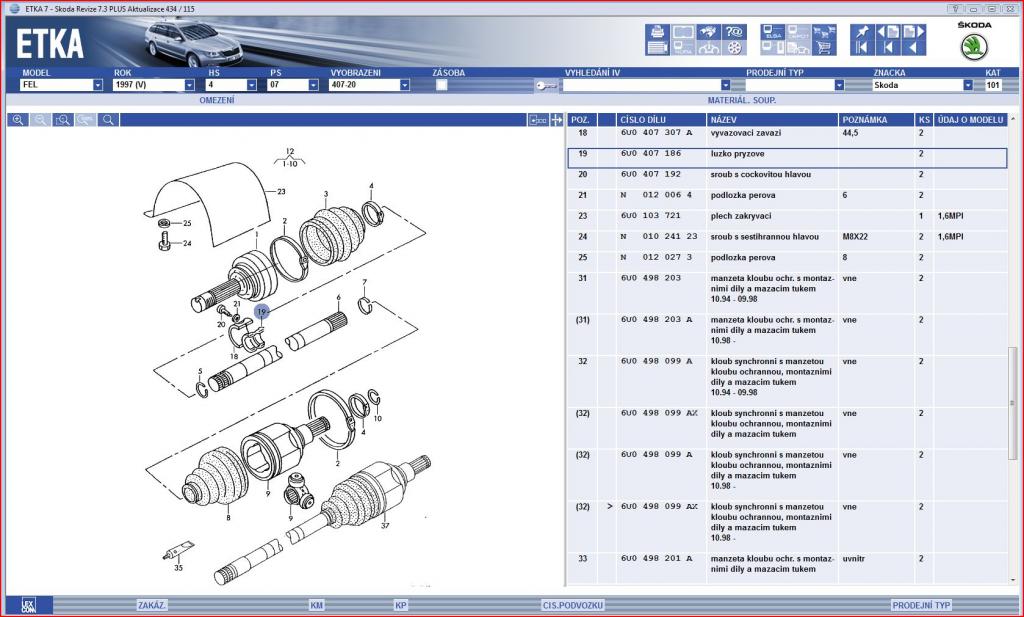Viewport: 1024px width, 617px height.
Task: Click the printer icon in the toolbar
Action: 658,31
